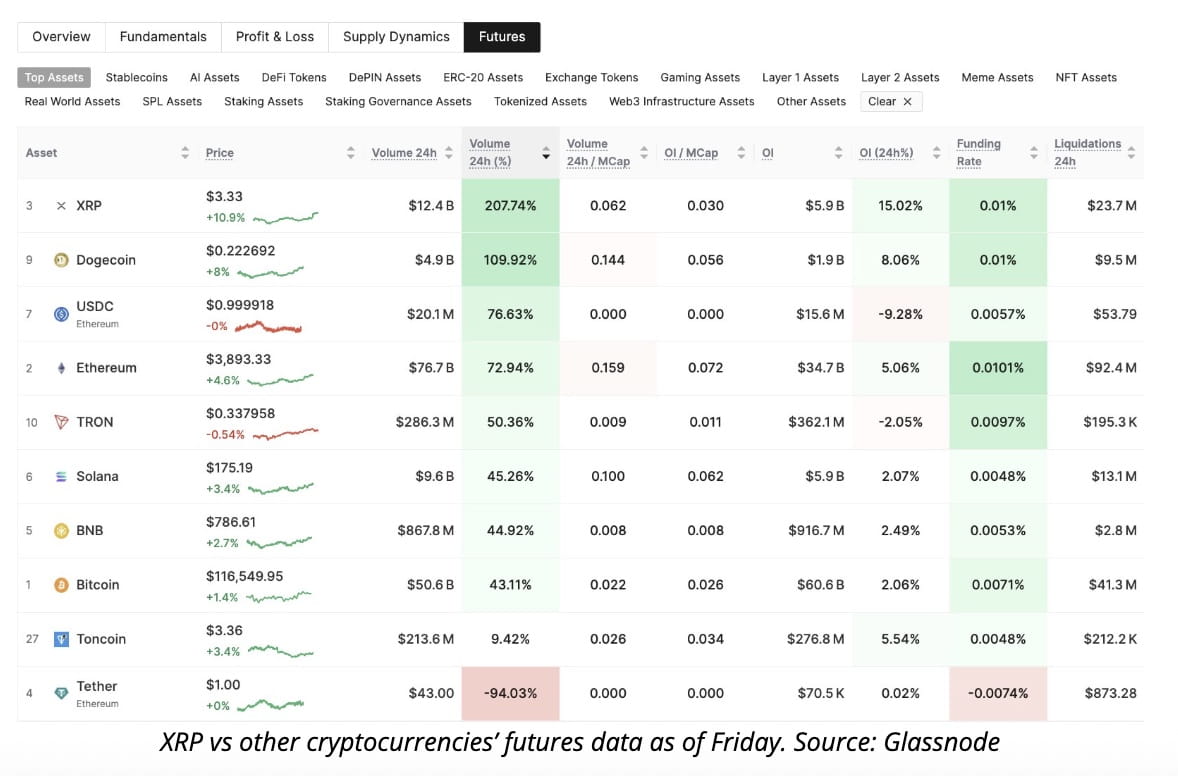Sort by Asset column arrows

[185, 152]
